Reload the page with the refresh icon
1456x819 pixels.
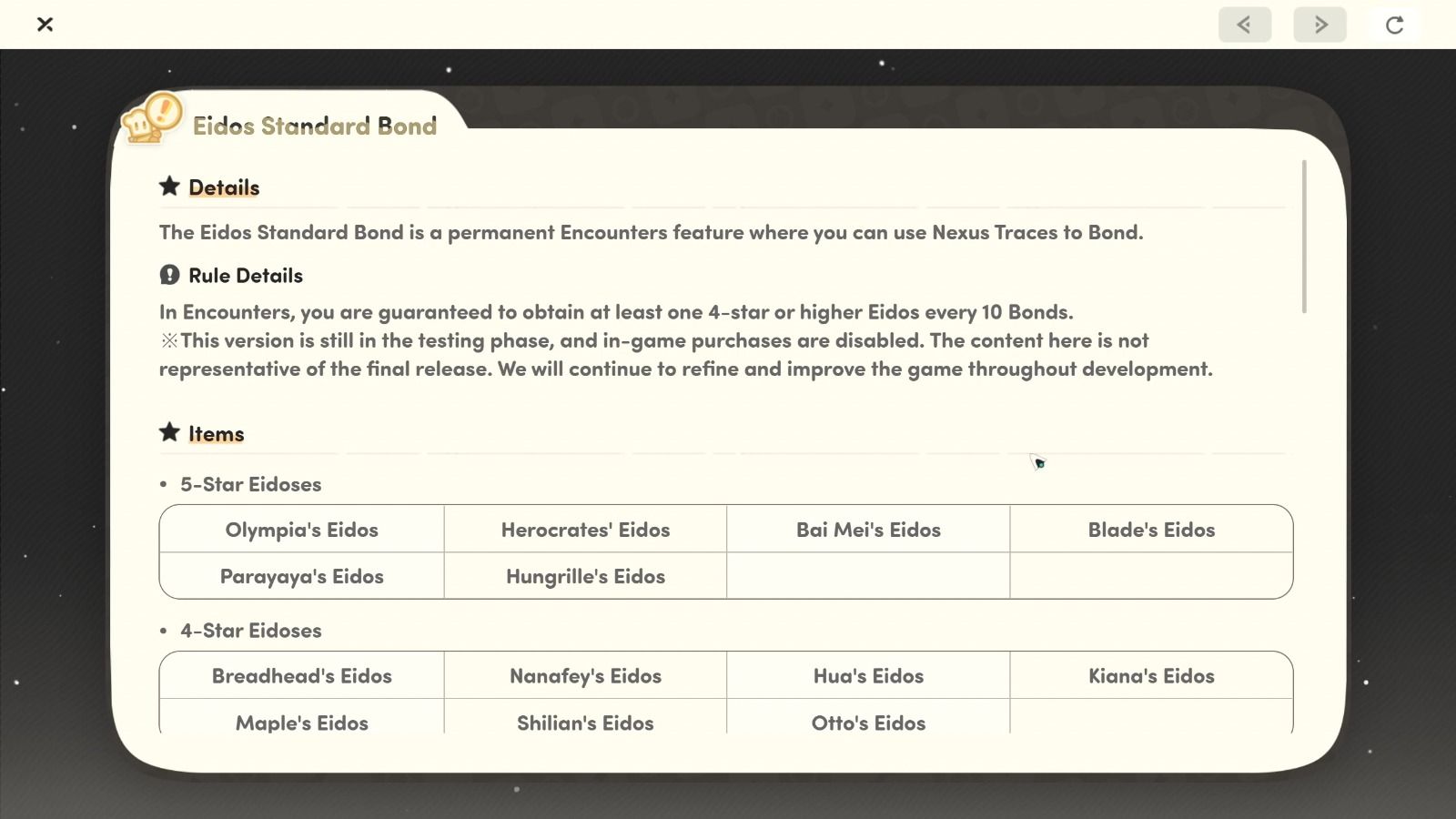(x=1394, y=25)
